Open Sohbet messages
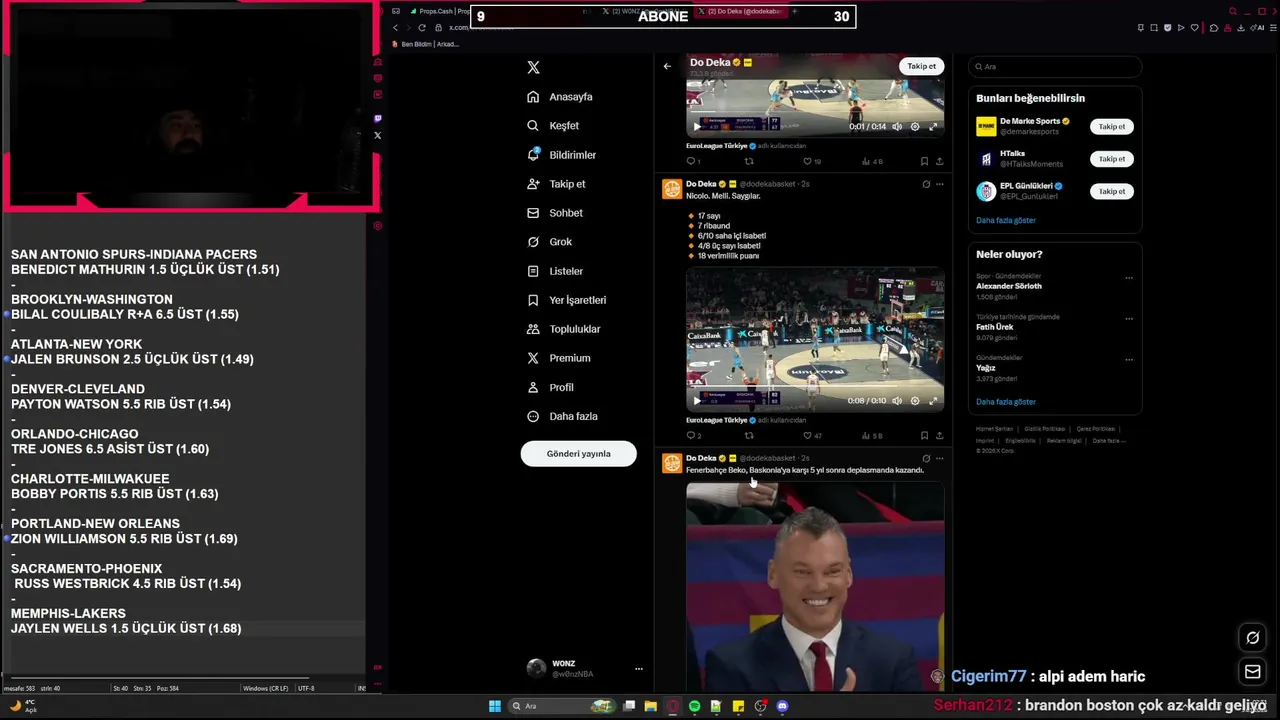 [555, 213]
